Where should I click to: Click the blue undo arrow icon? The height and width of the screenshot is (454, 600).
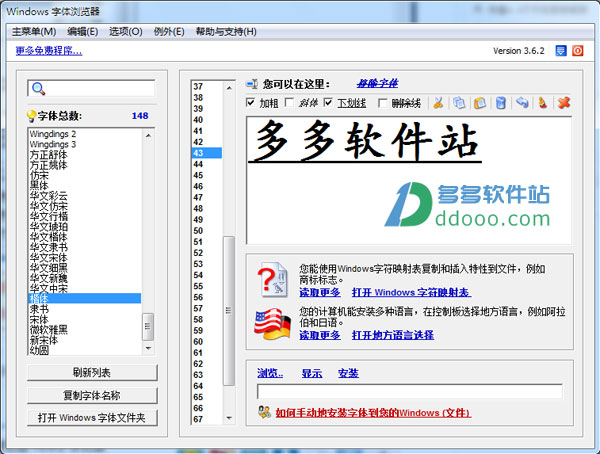(x=522, y=103)
